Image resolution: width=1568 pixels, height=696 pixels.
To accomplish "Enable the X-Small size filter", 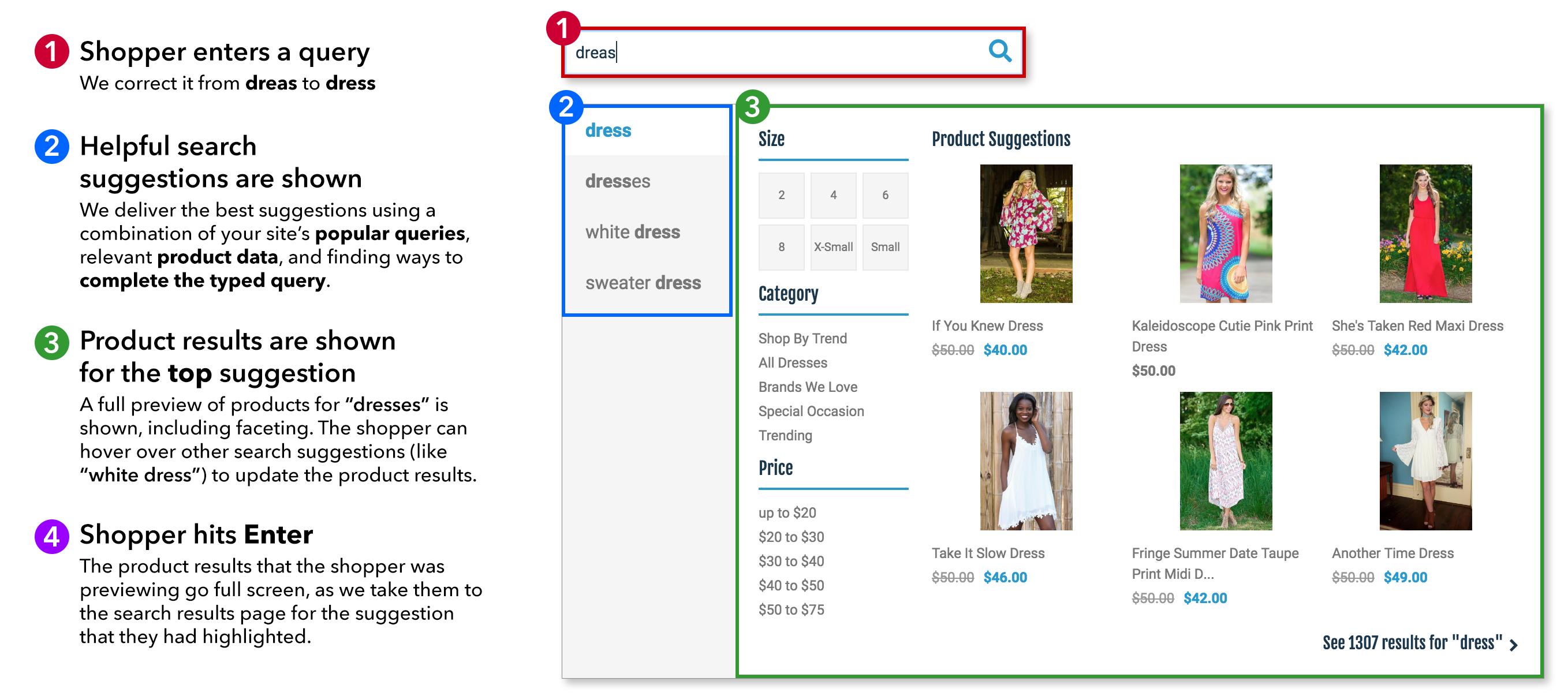I will click(x=832, y=247).
